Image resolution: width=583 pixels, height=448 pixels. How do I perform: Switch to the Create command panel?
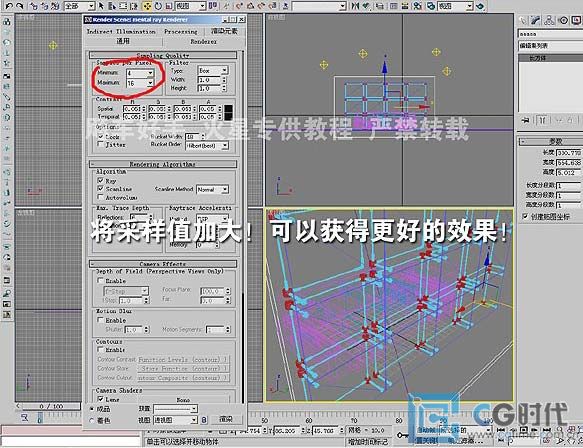click(523, 20)
